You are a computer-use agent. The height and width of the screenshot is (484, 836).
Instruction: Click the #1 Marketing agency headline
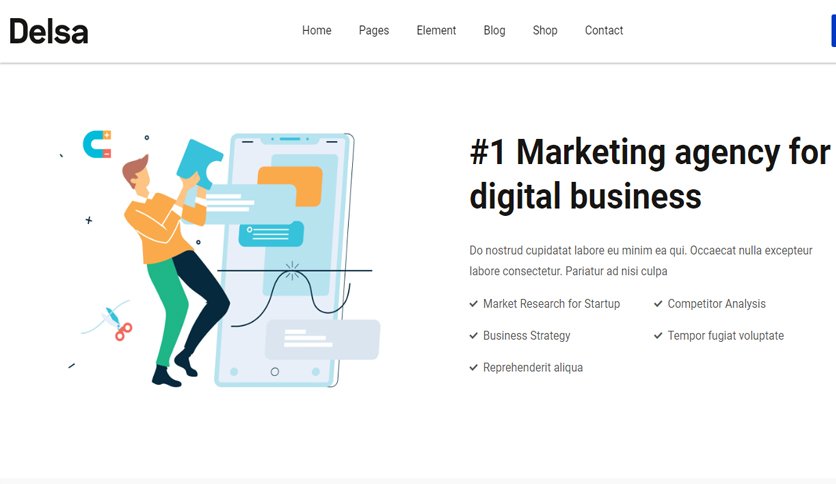650,174
